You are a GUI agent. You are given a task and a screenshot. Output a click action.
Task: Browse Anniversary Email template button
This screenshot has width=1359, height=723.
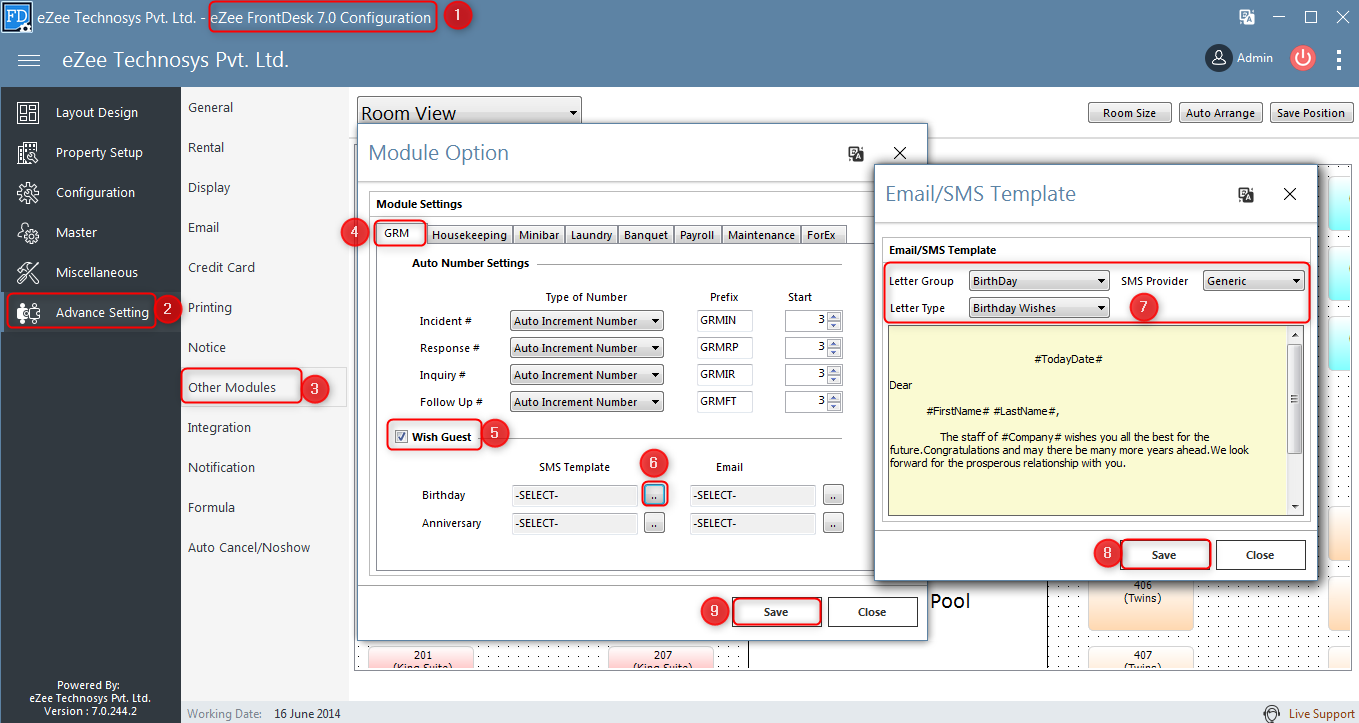(x=833, y=523)
